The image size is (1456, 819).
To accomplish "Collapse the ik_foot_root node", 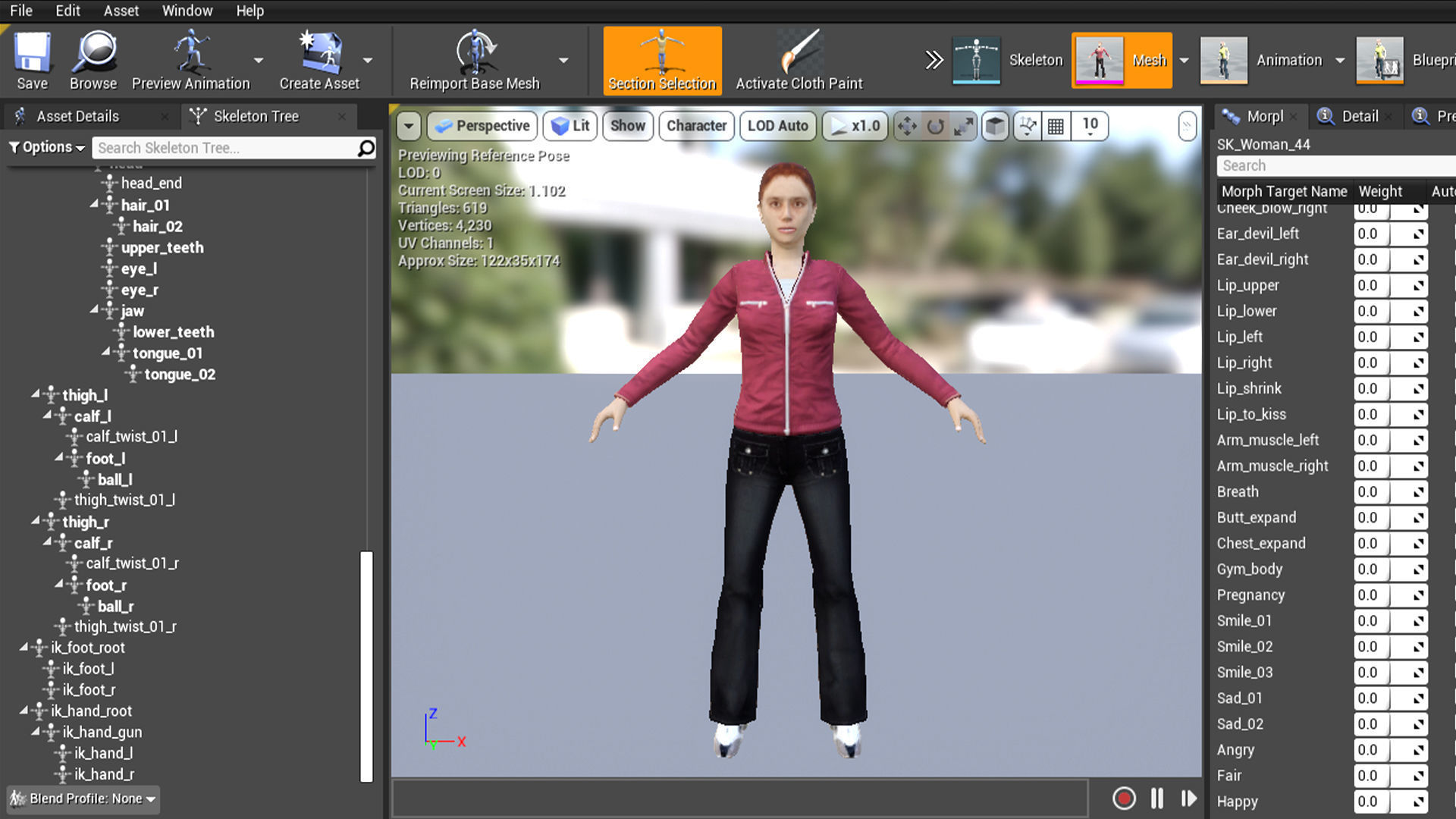I will (x=24, y=647).
